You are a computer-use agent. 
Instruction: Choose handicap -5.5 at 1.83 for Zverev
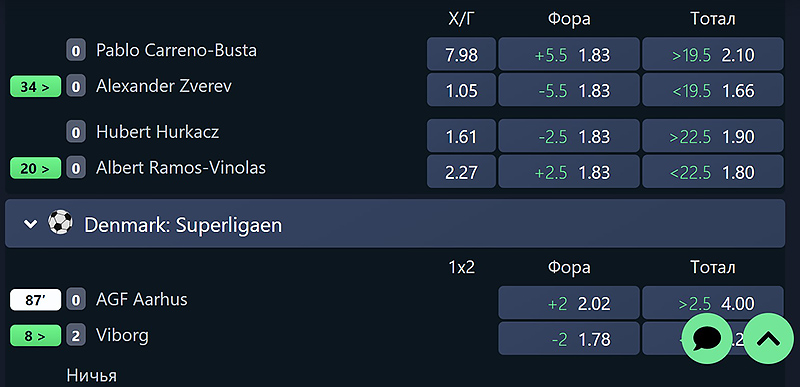point(569,90)
